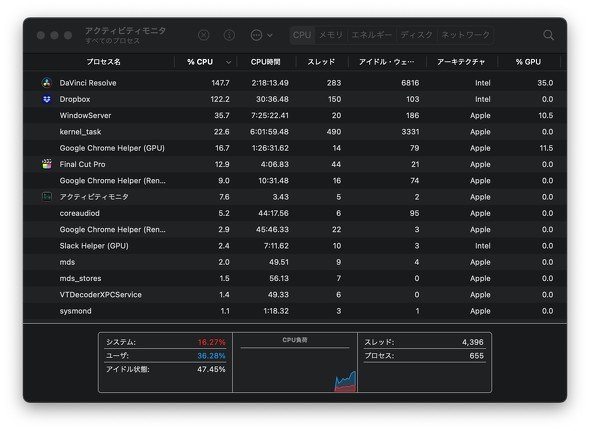The image size is (590, 431).
Task: Select the Google Chrome Helper (GPU) row
Action: (x=295, y=148)
